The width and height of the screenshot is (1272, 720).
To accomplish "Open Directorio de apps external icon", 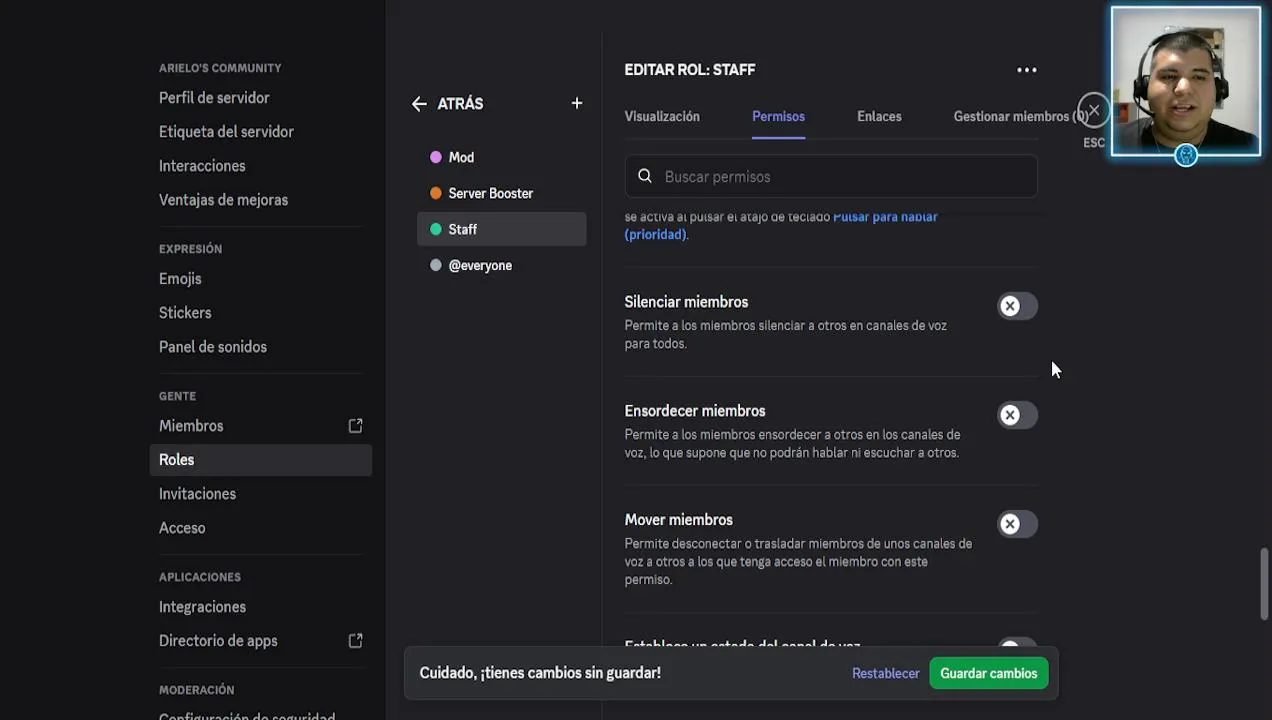I will pyautogui.click(x=355, y=641).
